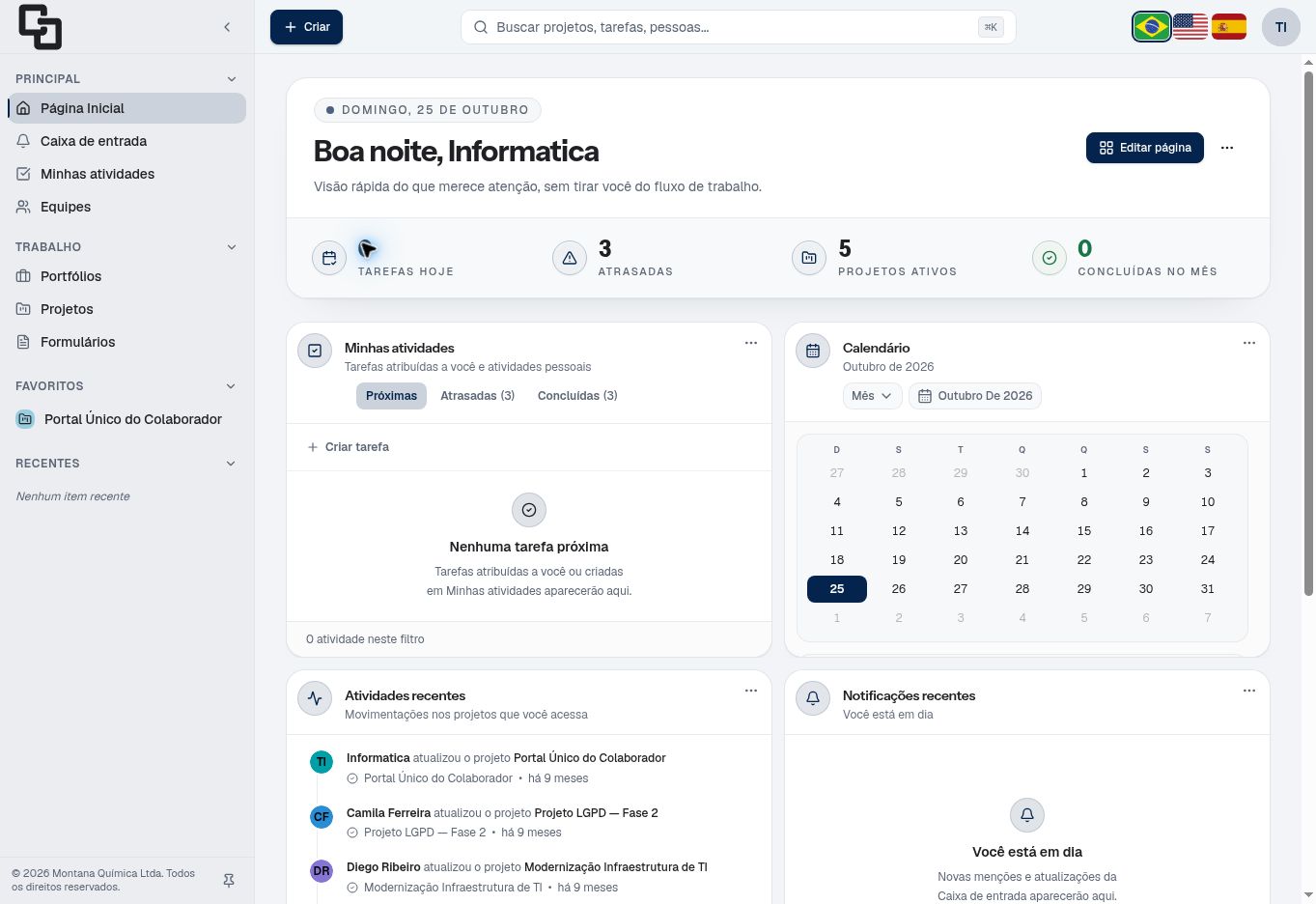Image resolution: width=1316 pixels, height=904 pixels.
Task: Click the Notificações recentes bell icon
Action: click(813, 698)
